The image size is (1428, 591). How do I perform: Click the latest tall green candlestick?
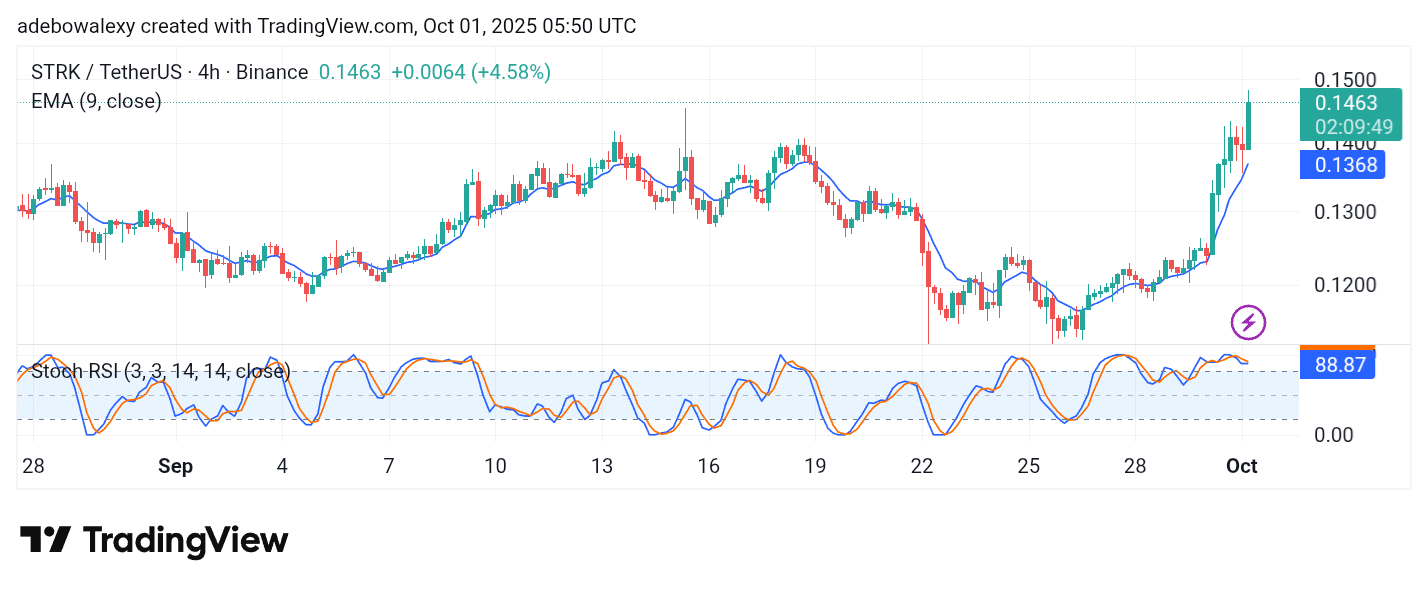click(1248, 125)
